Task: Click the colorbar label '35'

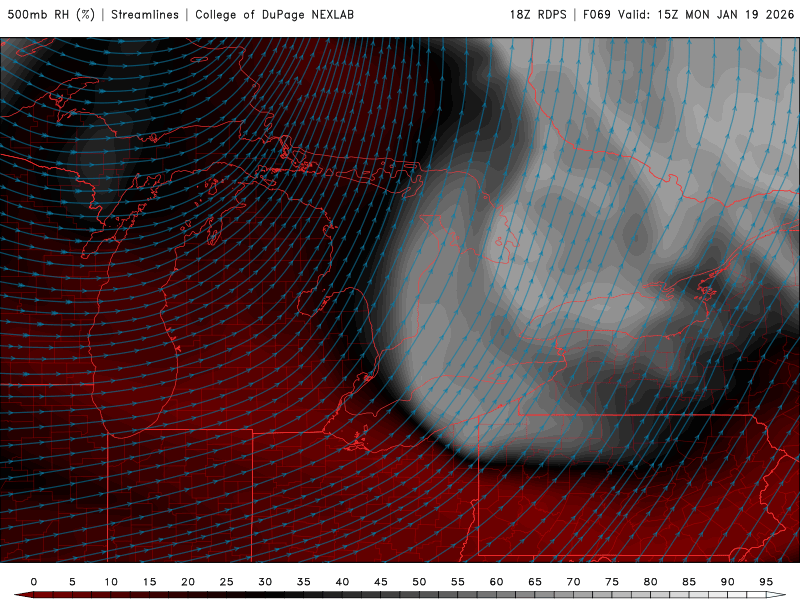Action: 304,582
